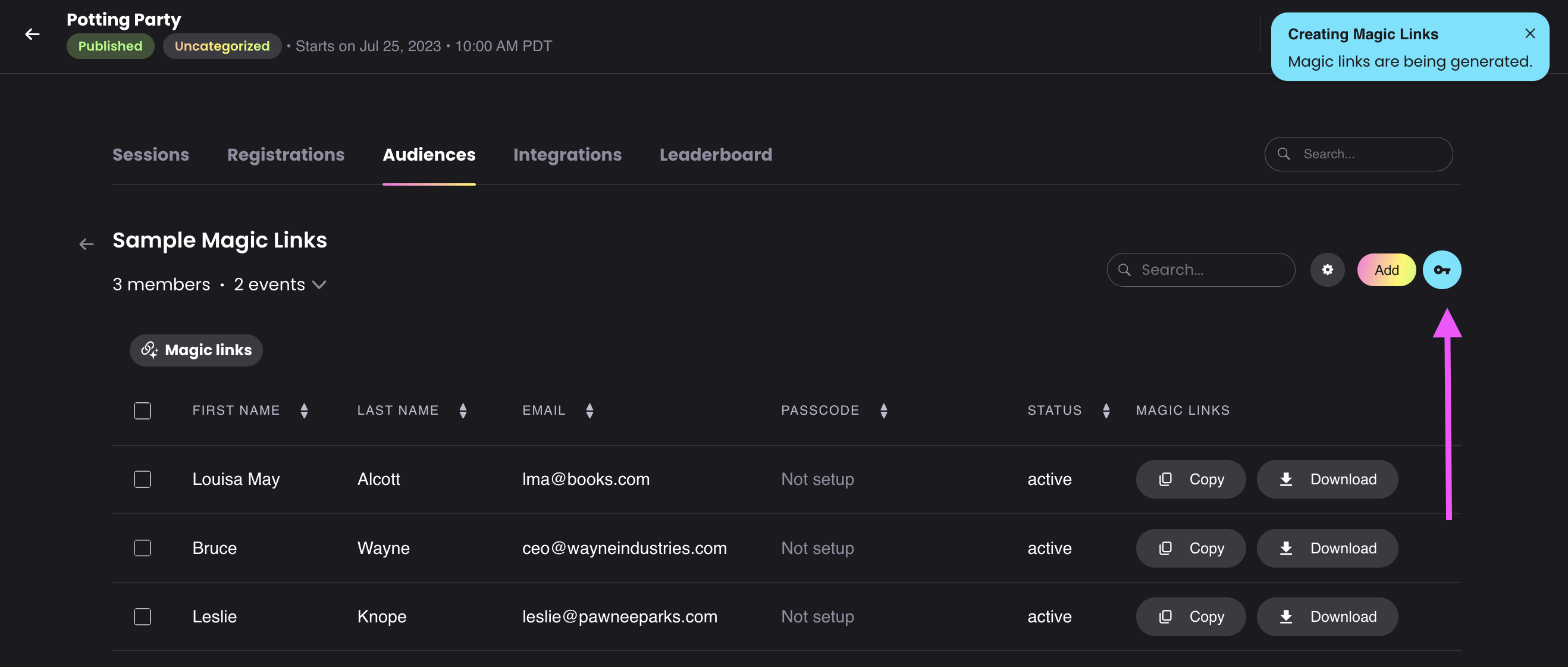Toggle the select-all header checkbox
Image resolution: width=1568 pixels, height=667 pixels.
coord(142,411)
